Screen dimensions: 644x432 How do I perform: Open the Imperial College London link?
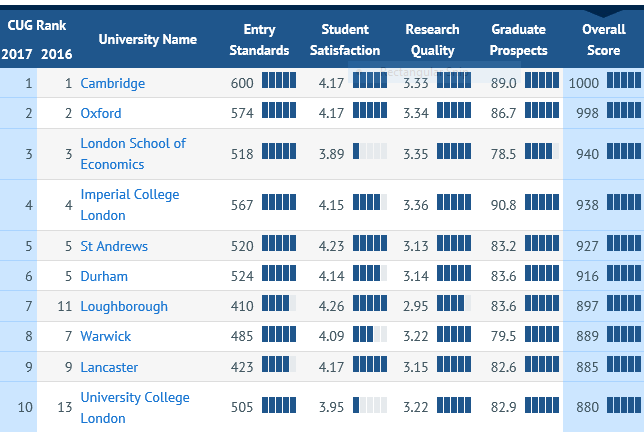click(x=130, y=205)
